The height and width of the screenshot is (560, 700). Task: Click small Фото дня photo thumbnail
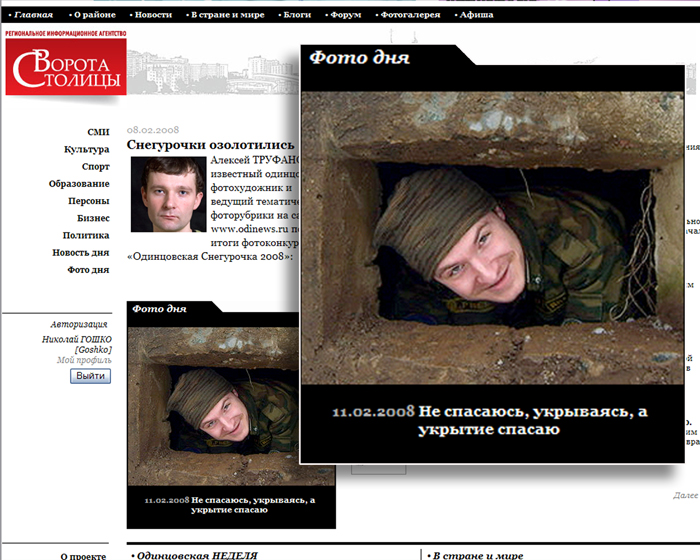coord(213,406)
